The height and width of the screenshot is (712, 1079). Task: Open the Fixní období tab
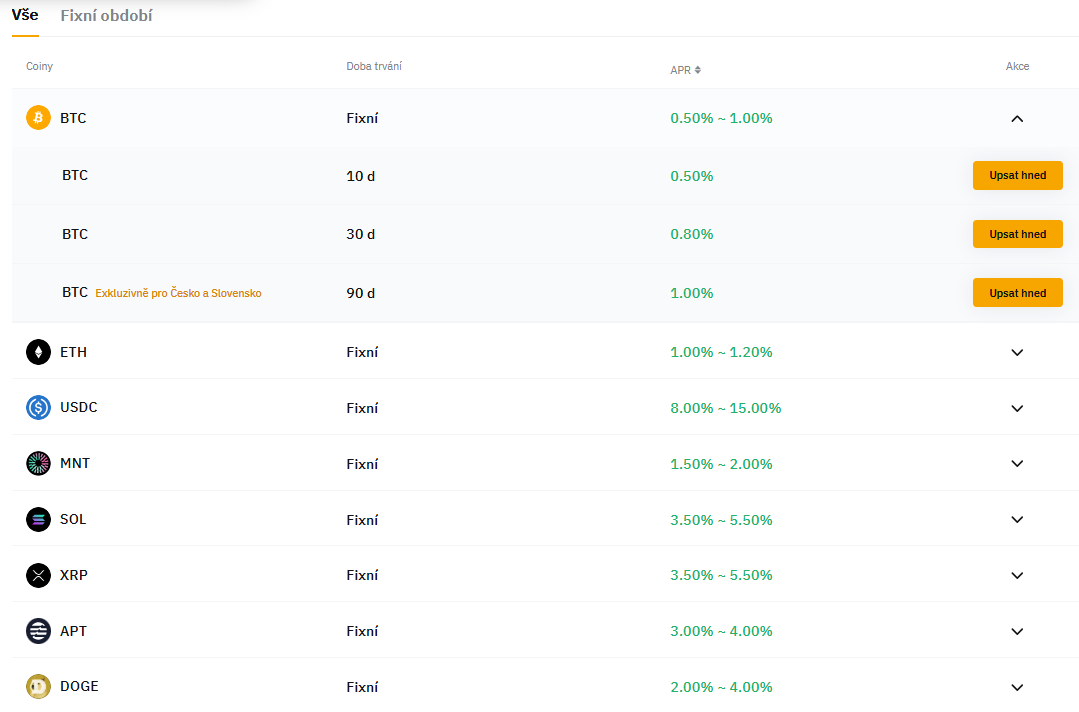click(x=106, y=16)
